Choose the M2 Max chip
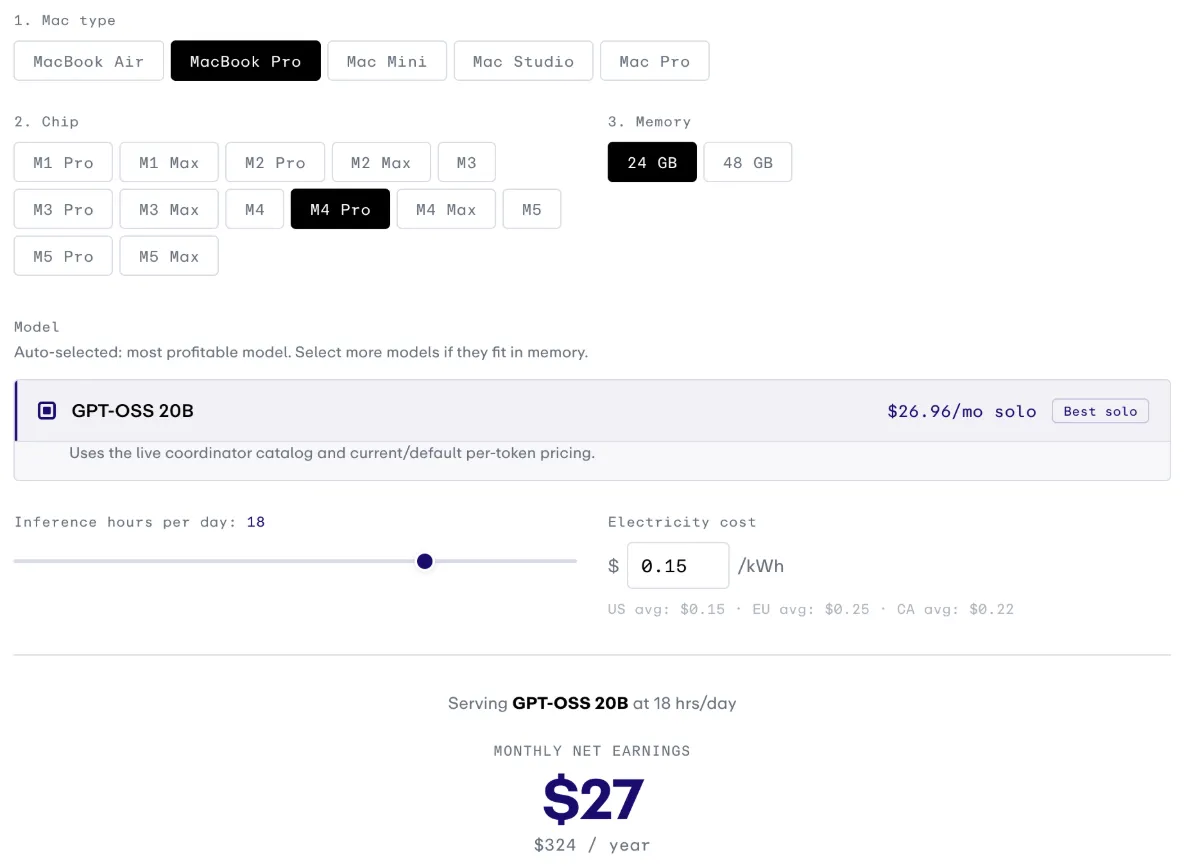The height and width of the screenshot is (866, 1200). 381,162
